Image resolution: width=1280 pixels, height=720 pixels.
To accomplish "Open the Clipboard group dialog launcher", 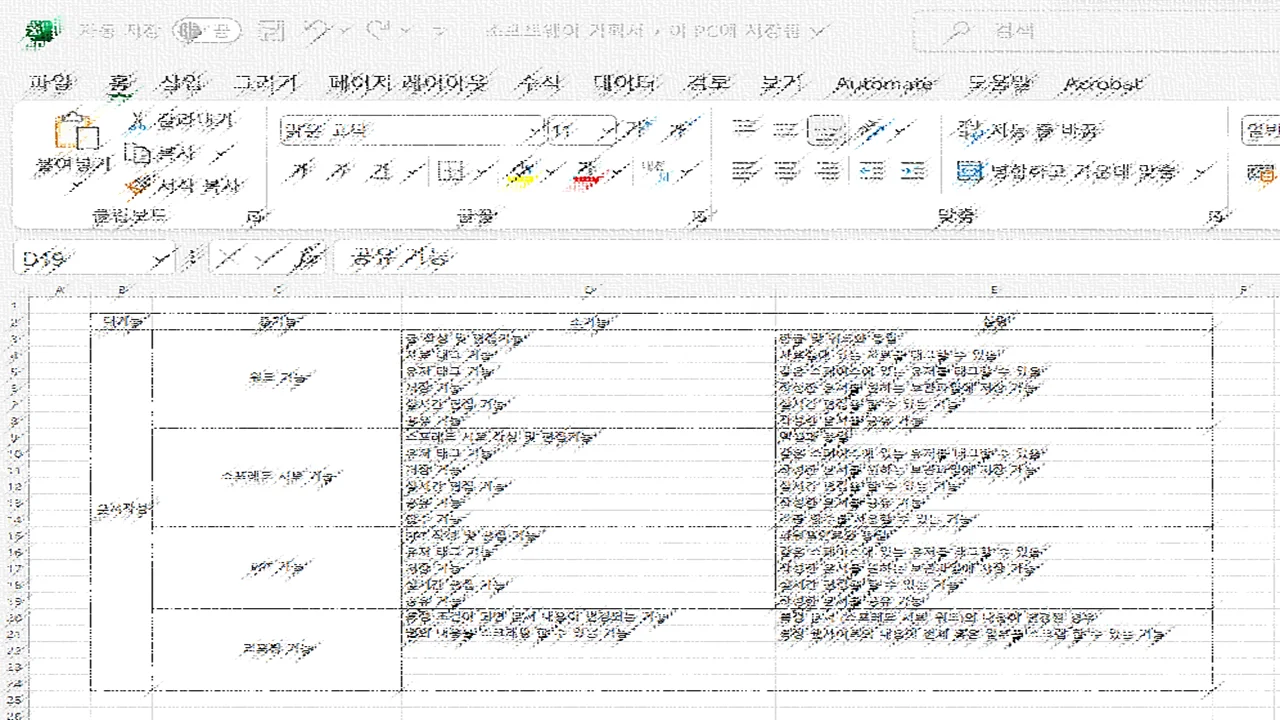I will point(253,215).
